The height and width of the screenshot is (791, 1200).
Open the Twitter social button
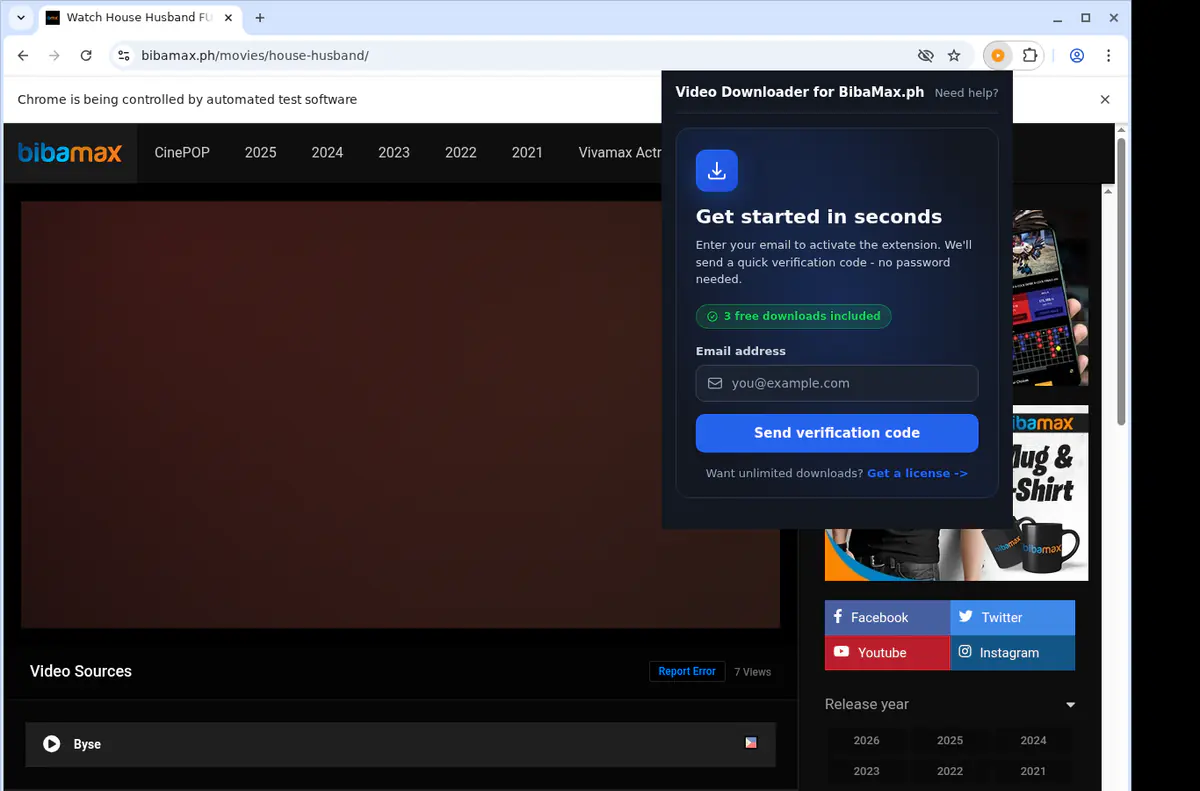click(x=1013, y=617)
